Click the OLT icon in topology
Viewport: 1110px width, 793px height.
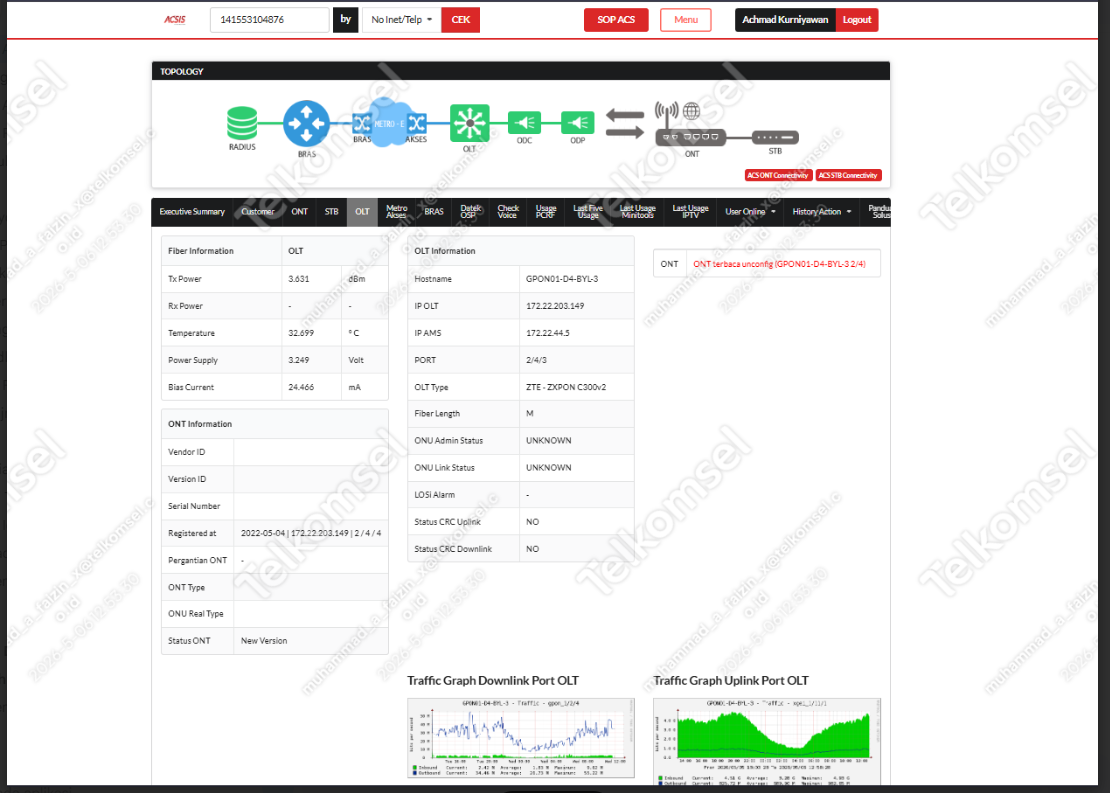pyautogui.click(x=469, y=124)
